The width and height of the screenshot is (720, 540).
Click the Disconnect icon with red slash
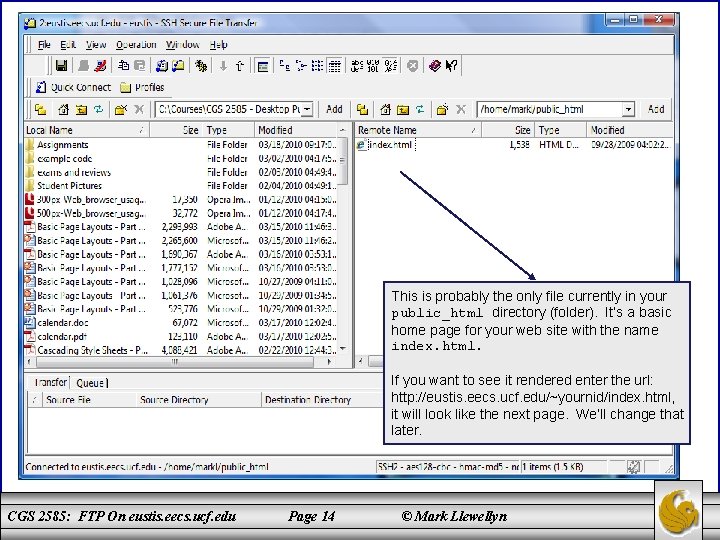click(x=100, y=66)
